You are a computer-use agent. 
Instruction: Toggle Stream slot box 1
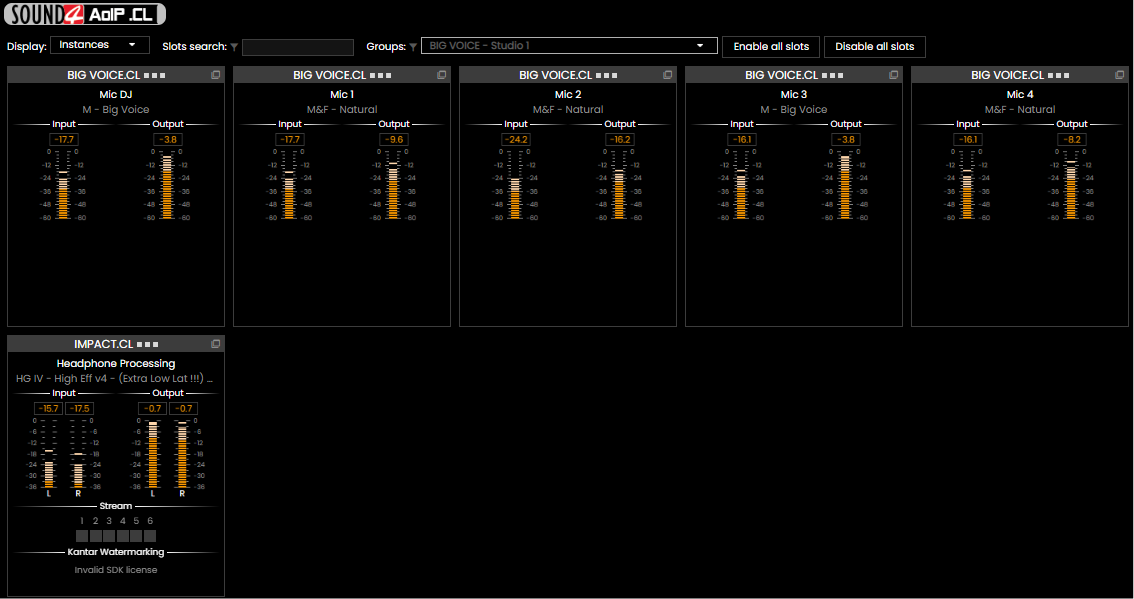pyautogui.click(x=82, y=536)
